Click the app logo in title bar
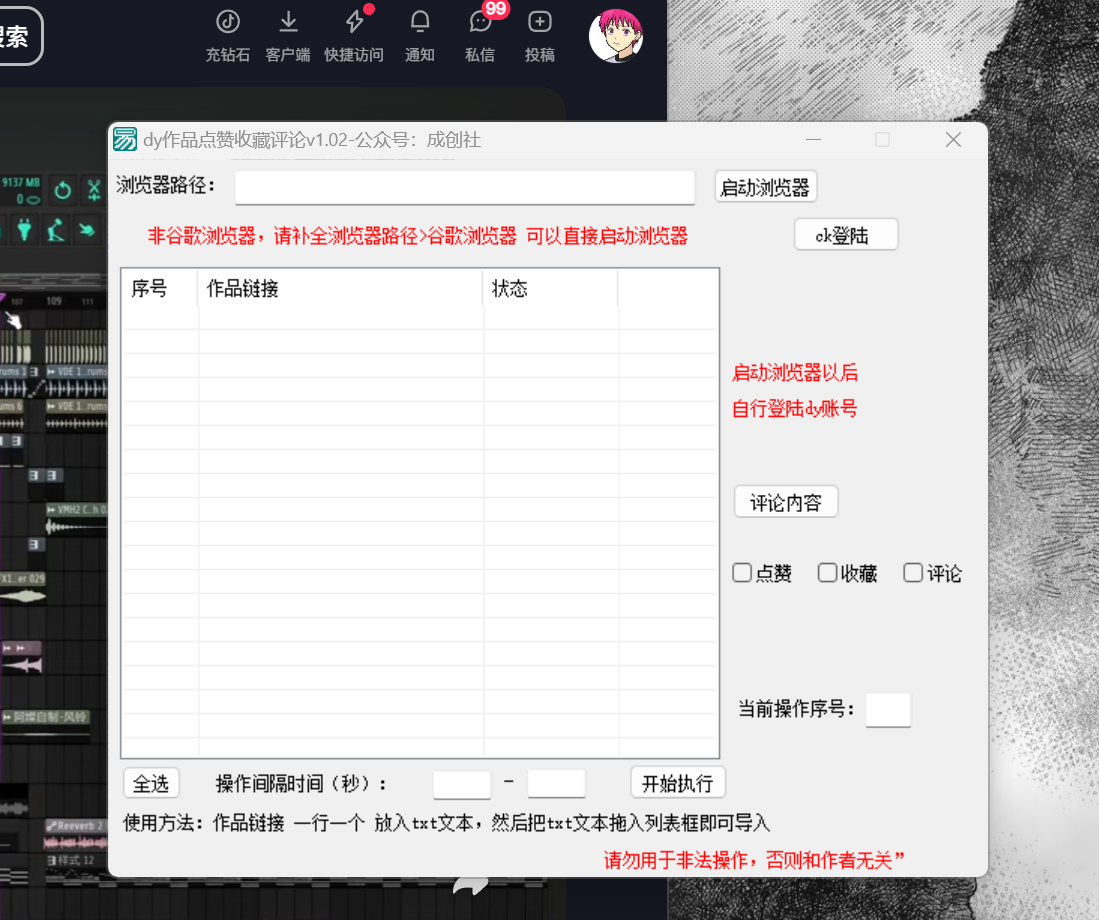The width and height of the screenshot is (1099, 920). (125, 140)
